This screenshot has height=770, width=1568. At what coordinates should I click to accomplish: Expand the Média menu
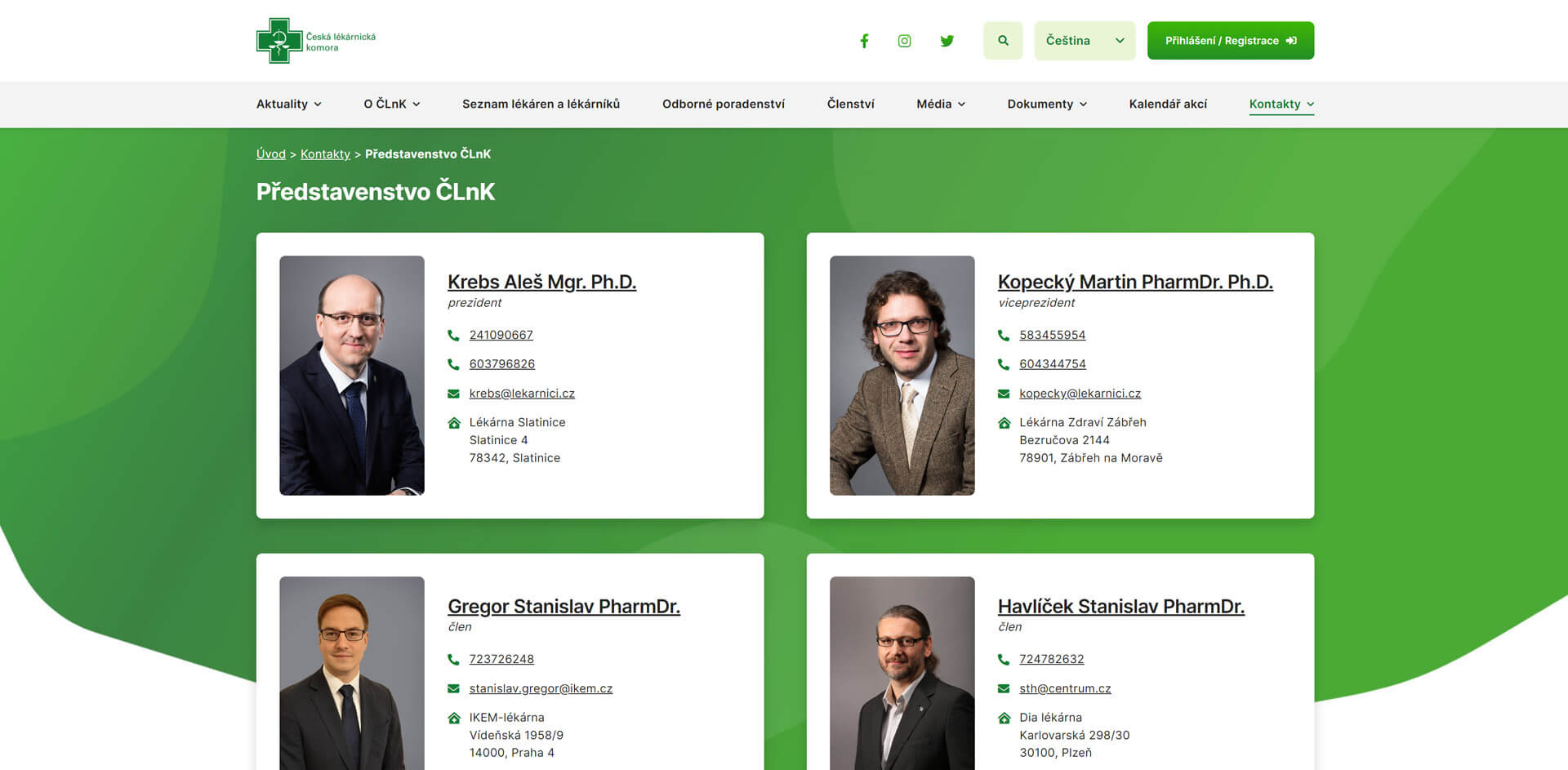point(941,105)
